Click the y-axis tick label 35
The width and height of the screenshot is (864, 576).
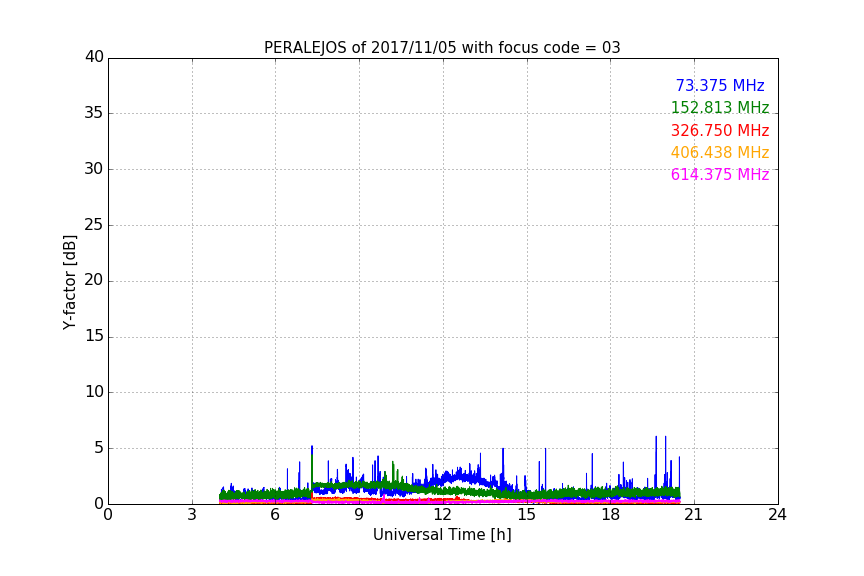pos(94,113)
